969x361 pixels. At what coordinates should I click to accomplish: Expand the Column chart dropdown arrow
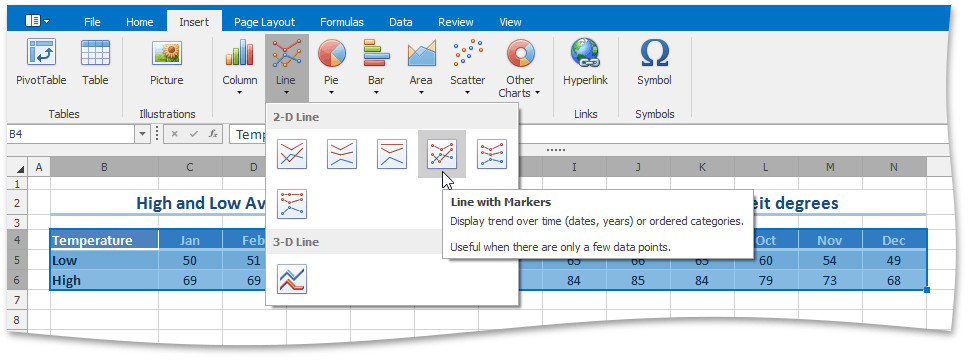coord(240,93)
